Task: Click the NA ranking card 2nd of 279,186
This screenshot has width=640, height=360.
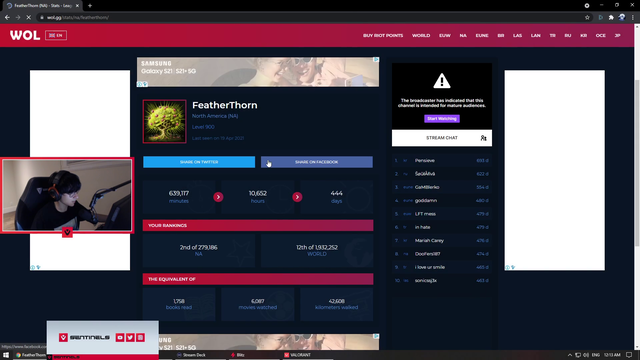Action: 199,250
